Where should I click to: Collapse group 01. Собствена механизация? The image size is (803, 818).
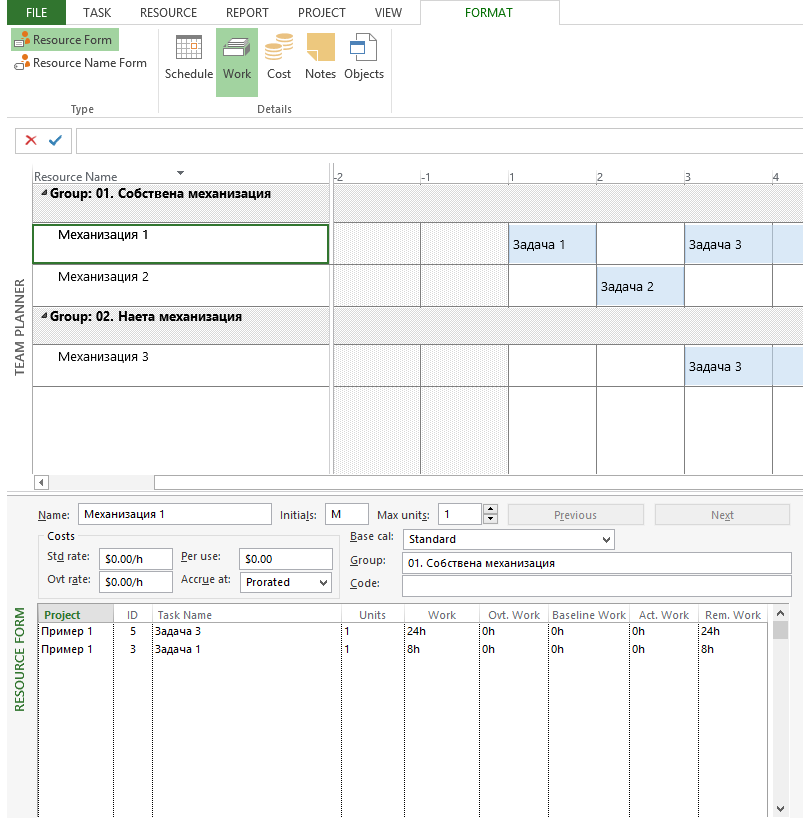[x=43, y=194]
